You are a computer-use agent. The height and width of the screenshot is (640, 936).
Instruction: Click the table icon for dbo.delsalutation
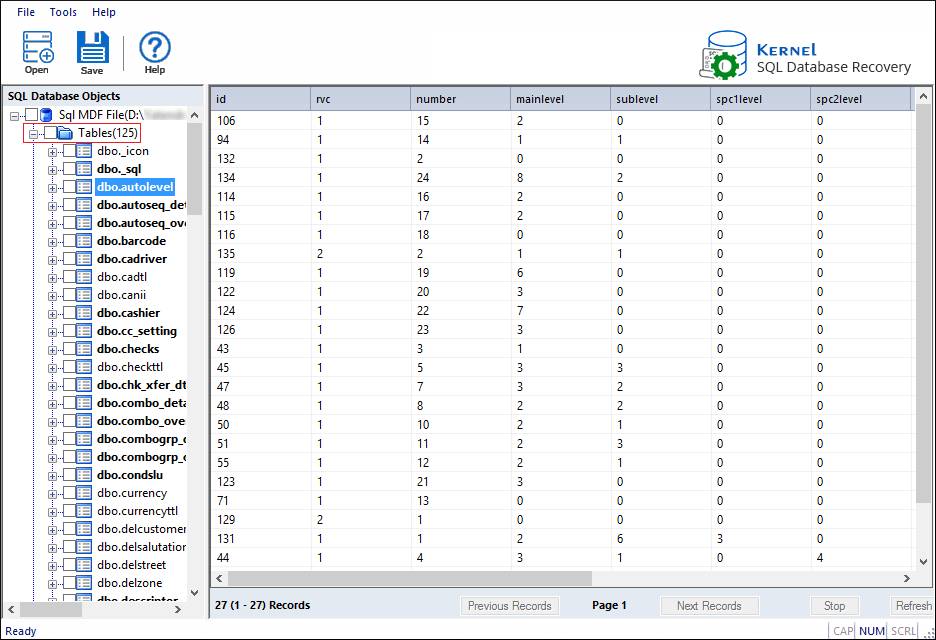point(84,547)
